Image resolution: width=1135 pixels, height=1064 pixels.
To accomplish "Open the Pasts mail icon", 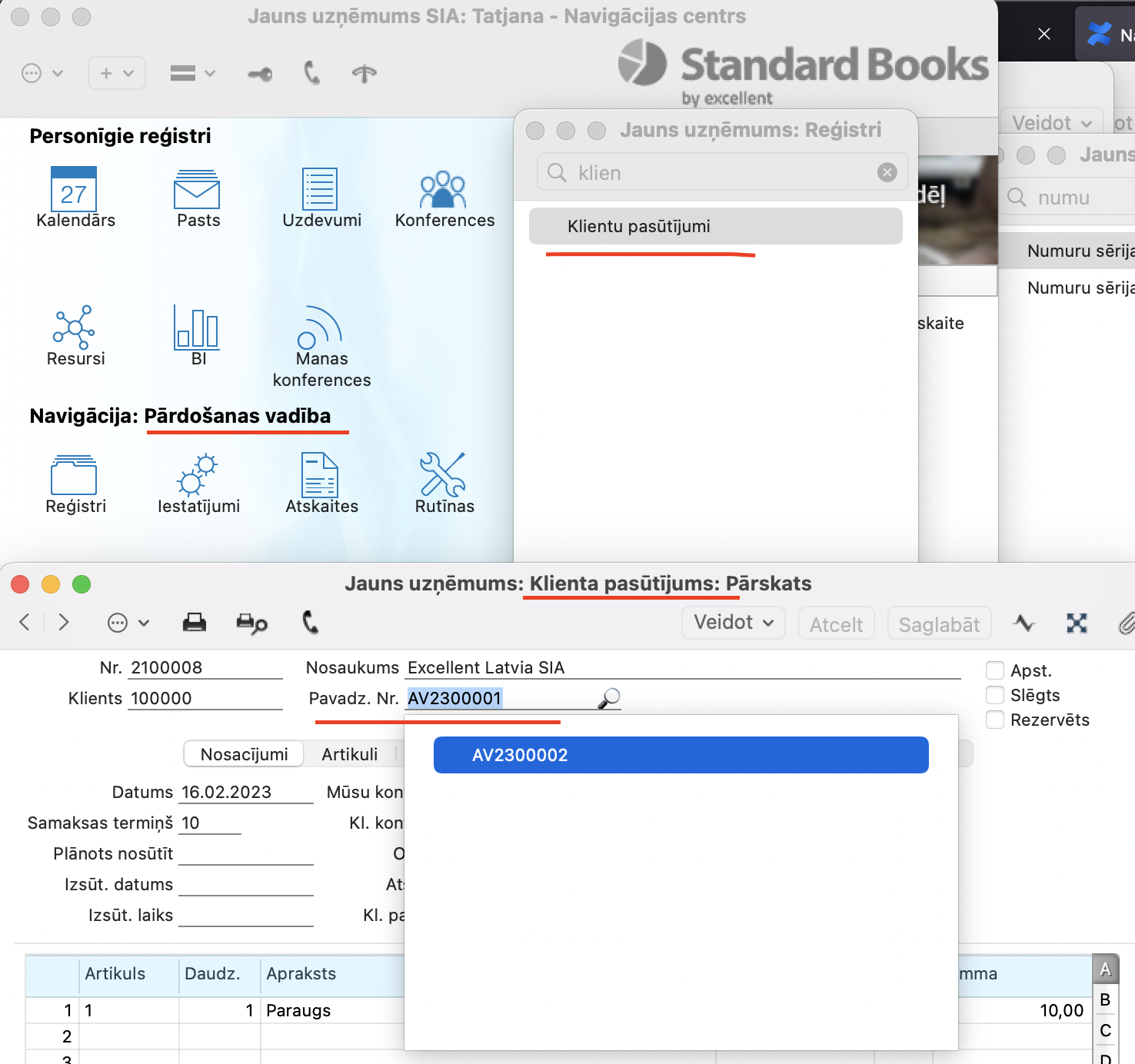I will click(x=198, y=190).
